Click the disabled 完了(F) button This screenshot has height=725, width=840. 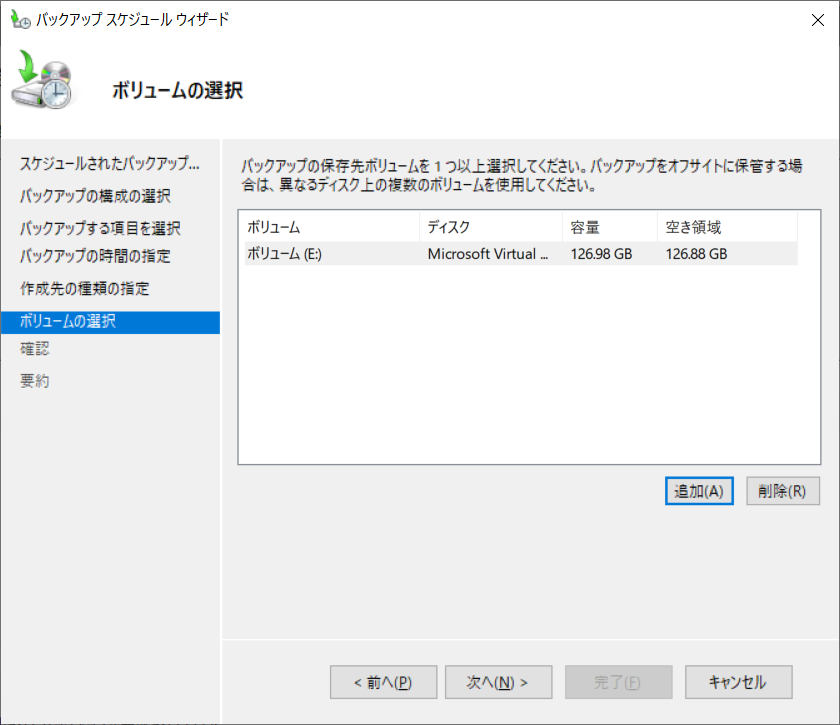618,682
